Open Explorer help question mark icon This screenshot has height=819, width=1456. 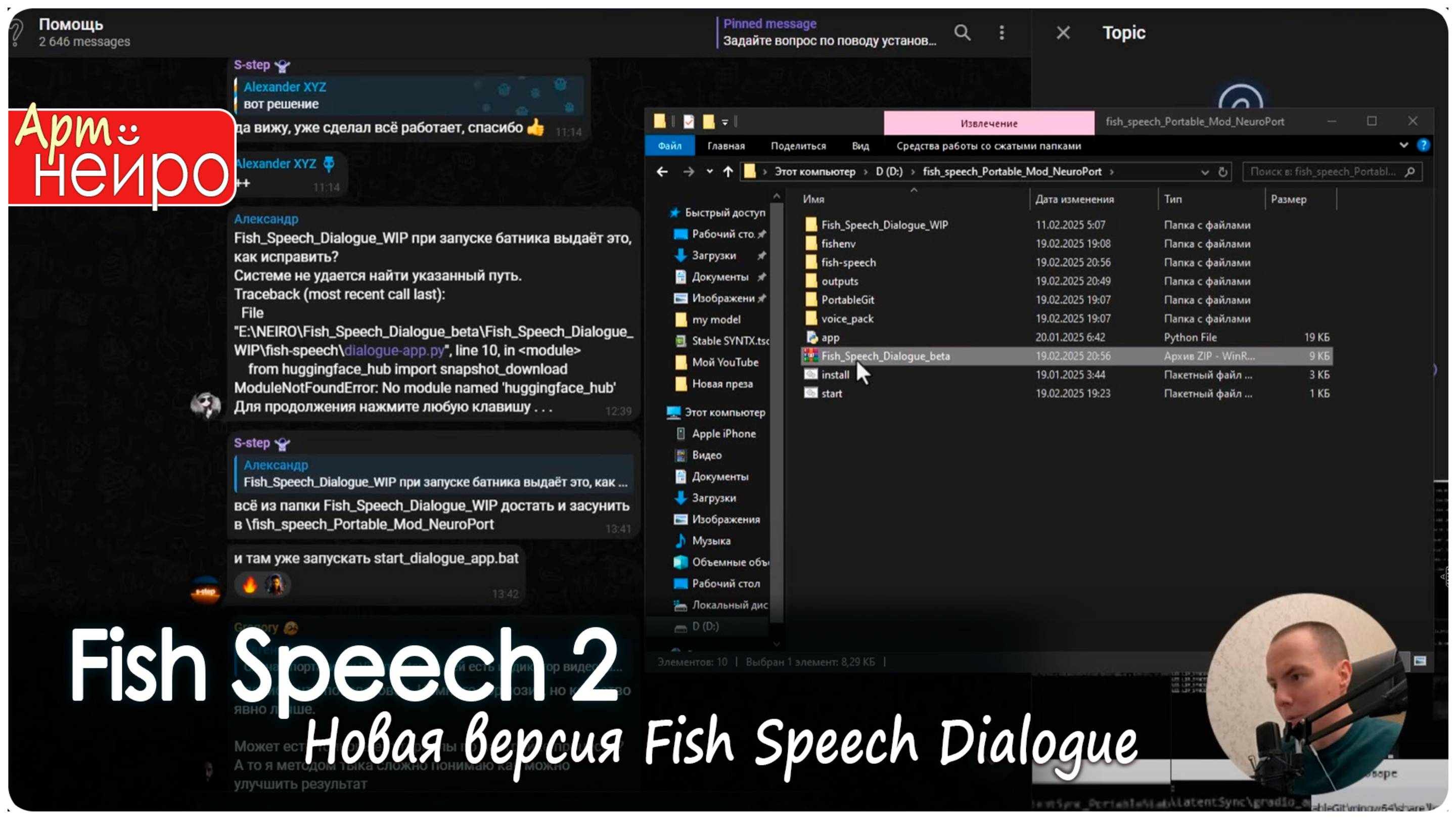point(1423,145)
